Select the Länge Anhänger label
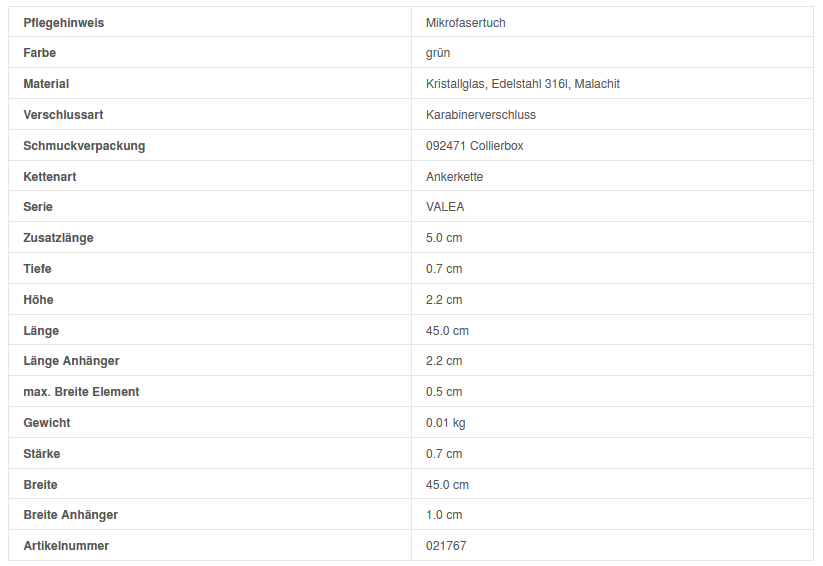 [x=71, y=361]
